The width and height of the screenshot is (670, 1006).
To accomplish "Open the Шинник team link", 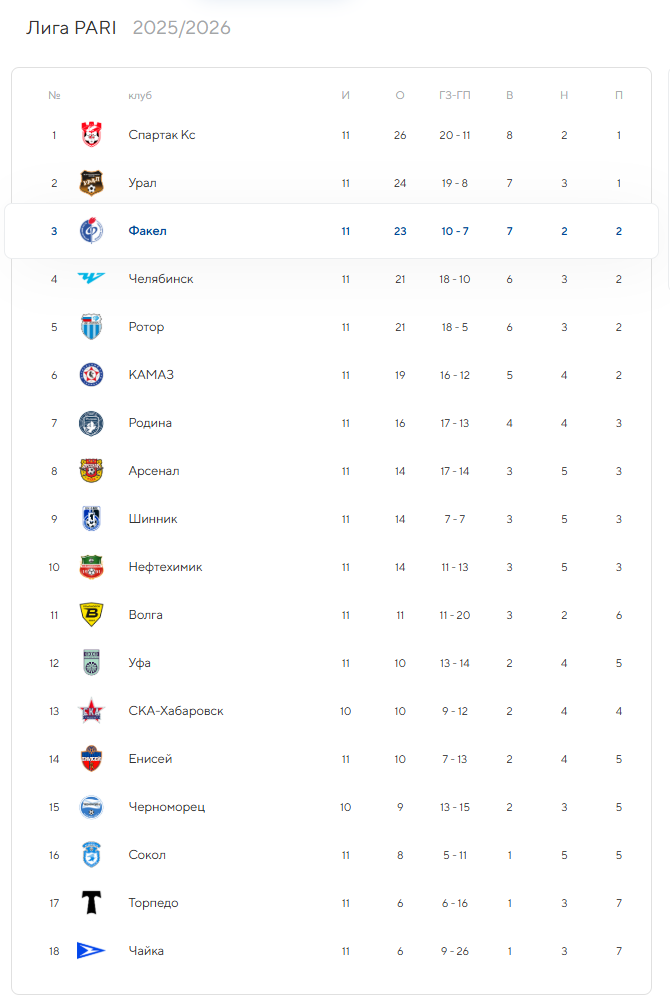I will point(153,519).
